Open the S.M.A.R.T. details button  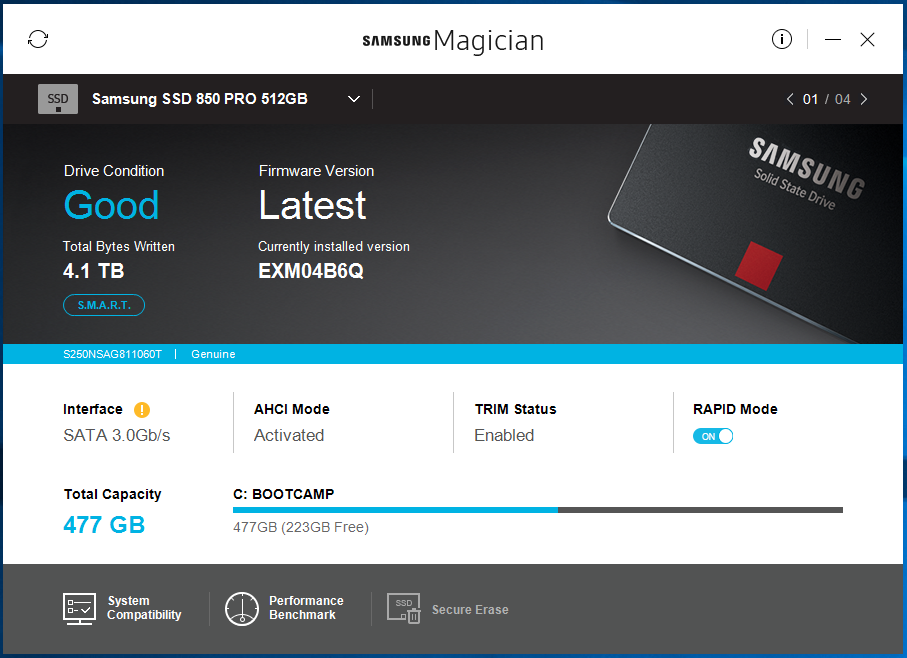pyautogui.click(x=104, y=305)
